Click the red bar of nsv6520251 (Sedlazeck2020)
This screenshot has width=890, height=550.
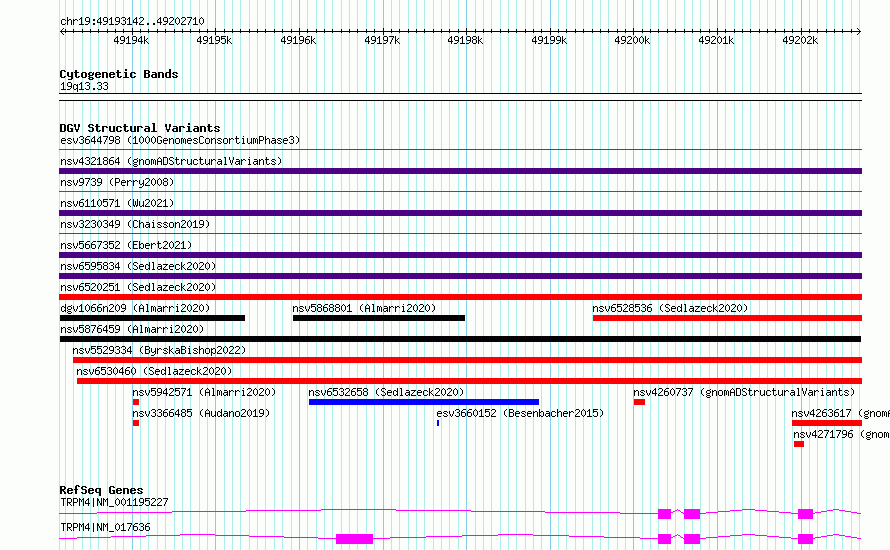pyautogui.click(x=460, y=297)
